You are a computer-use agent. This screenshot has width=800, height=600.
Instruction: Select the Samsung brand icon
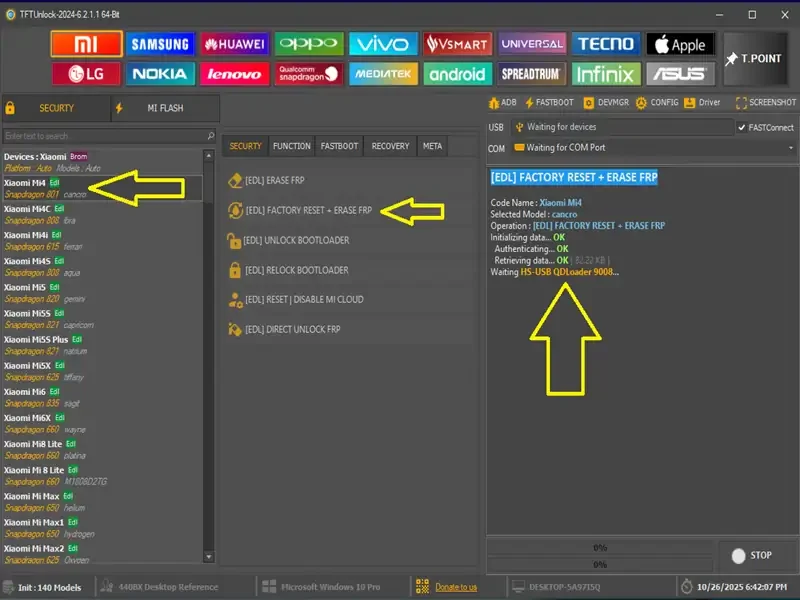click(161, 44)
